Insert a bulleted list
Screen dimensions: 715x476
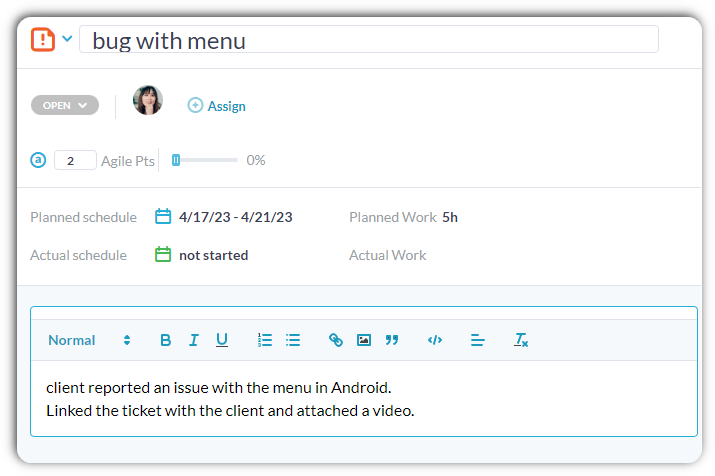coord(293,340)
